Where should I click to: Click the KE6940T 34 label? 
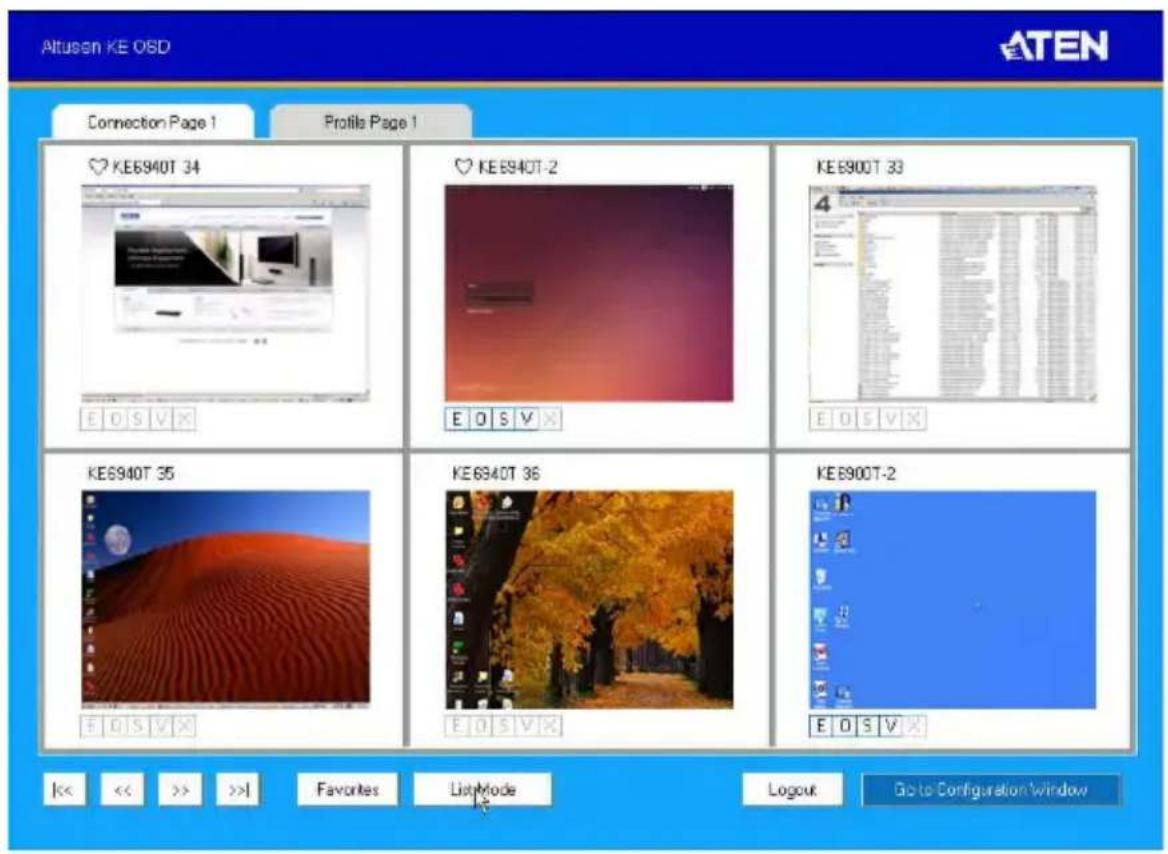pos(156,167)
